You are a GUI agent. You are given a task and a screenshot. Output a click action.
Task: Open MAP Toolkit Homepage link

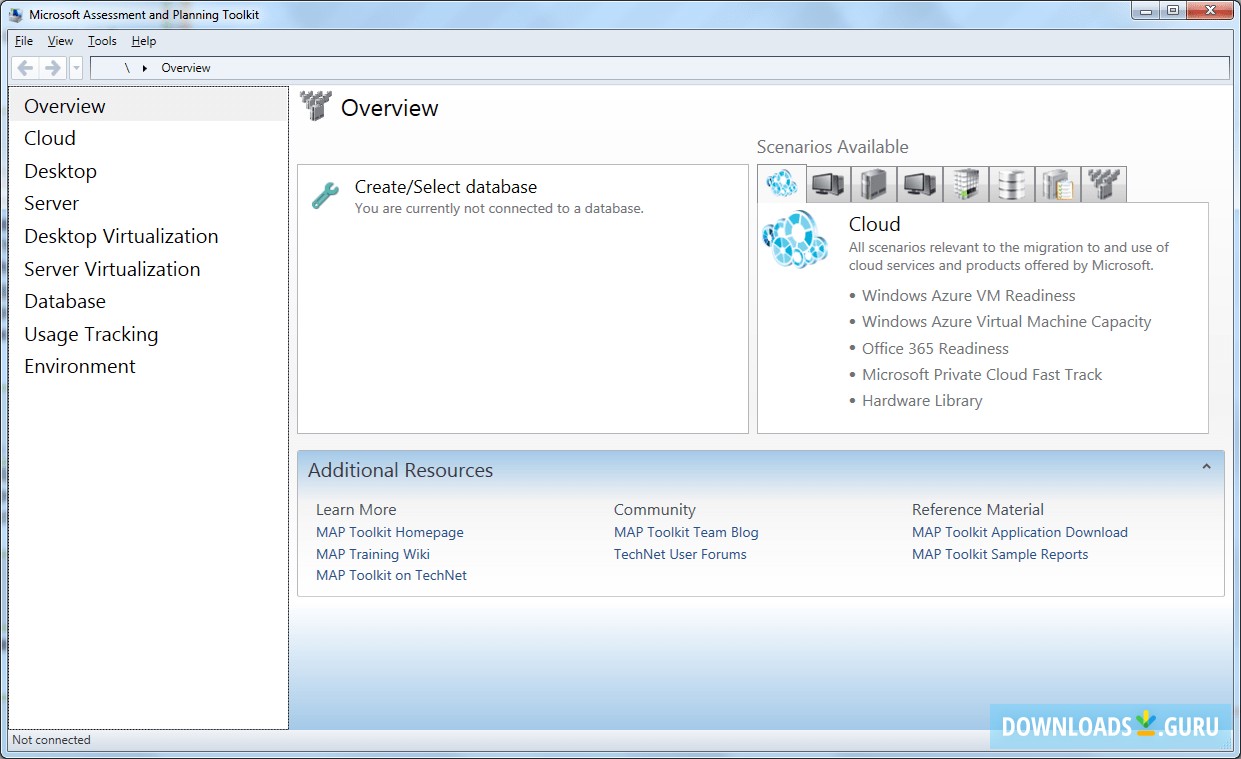coord(390,532)
